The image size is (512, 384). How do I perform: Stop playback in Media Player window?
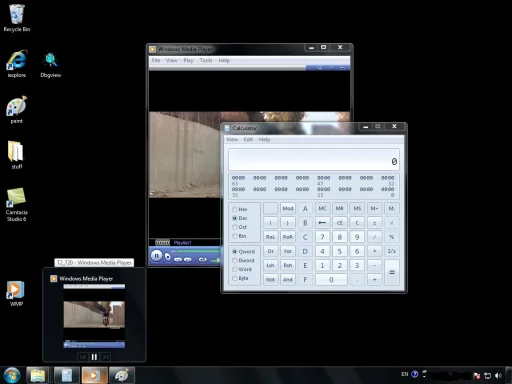[x=168, y=257]
